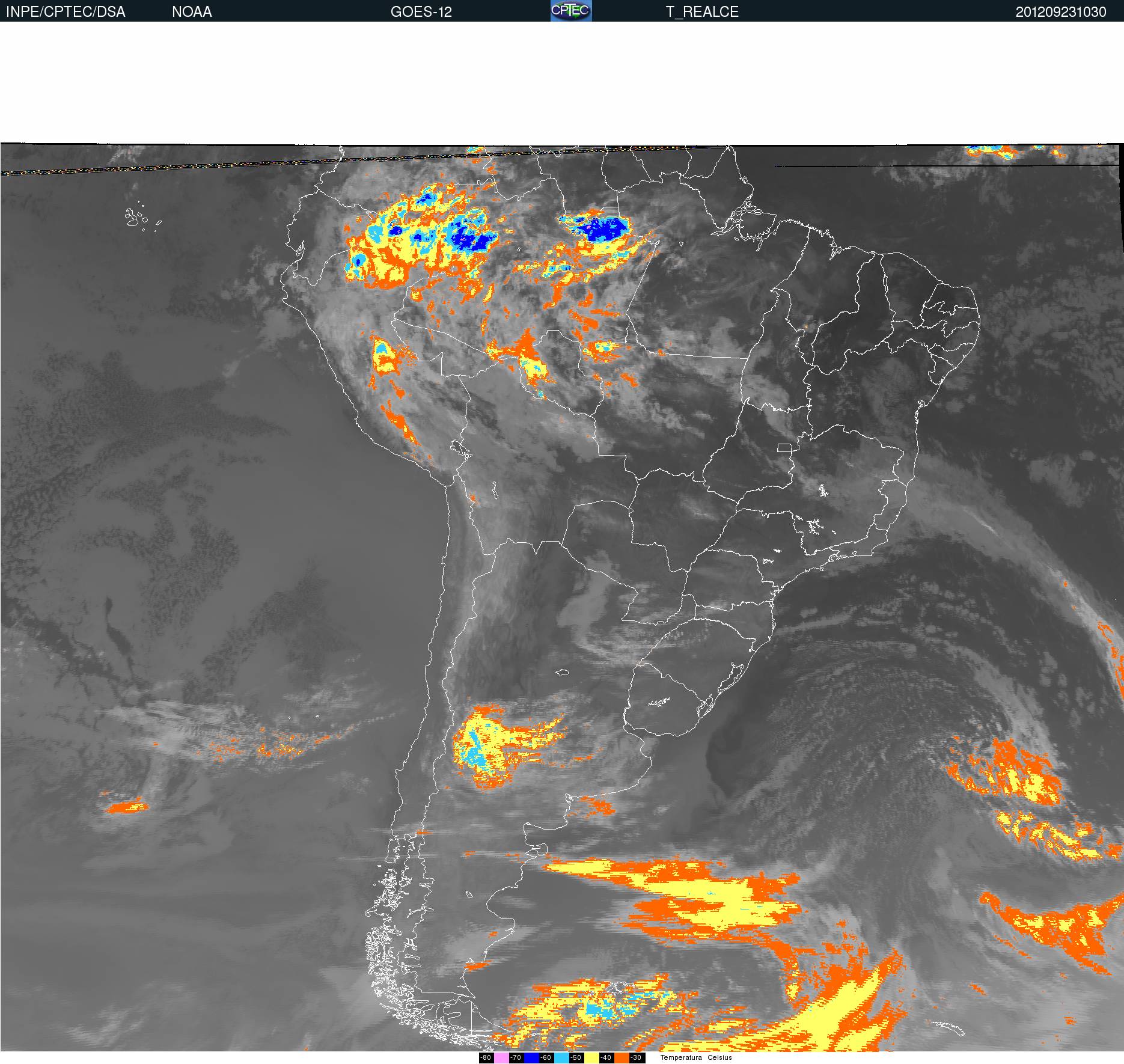Click the -40 legend value
The height and width of the screenshot is (1064, 1124).
click(x=606, y=1058)
